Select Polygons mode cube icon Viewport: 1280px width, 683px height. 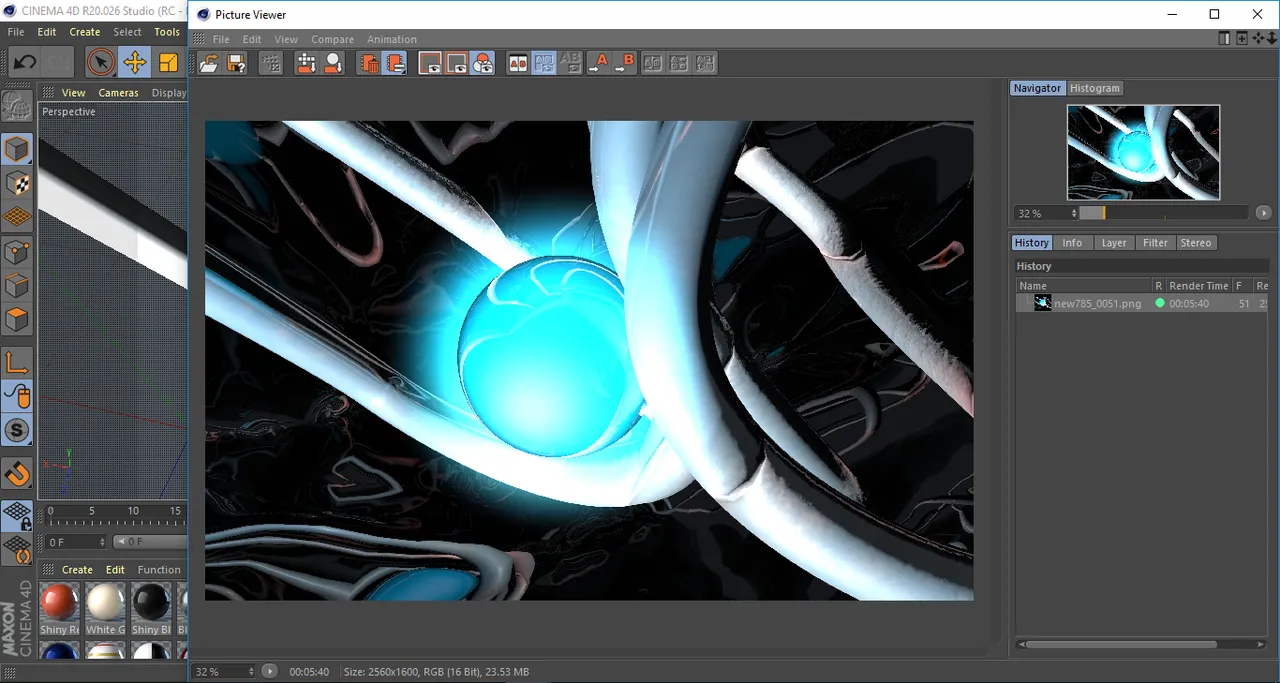(17, 320)
